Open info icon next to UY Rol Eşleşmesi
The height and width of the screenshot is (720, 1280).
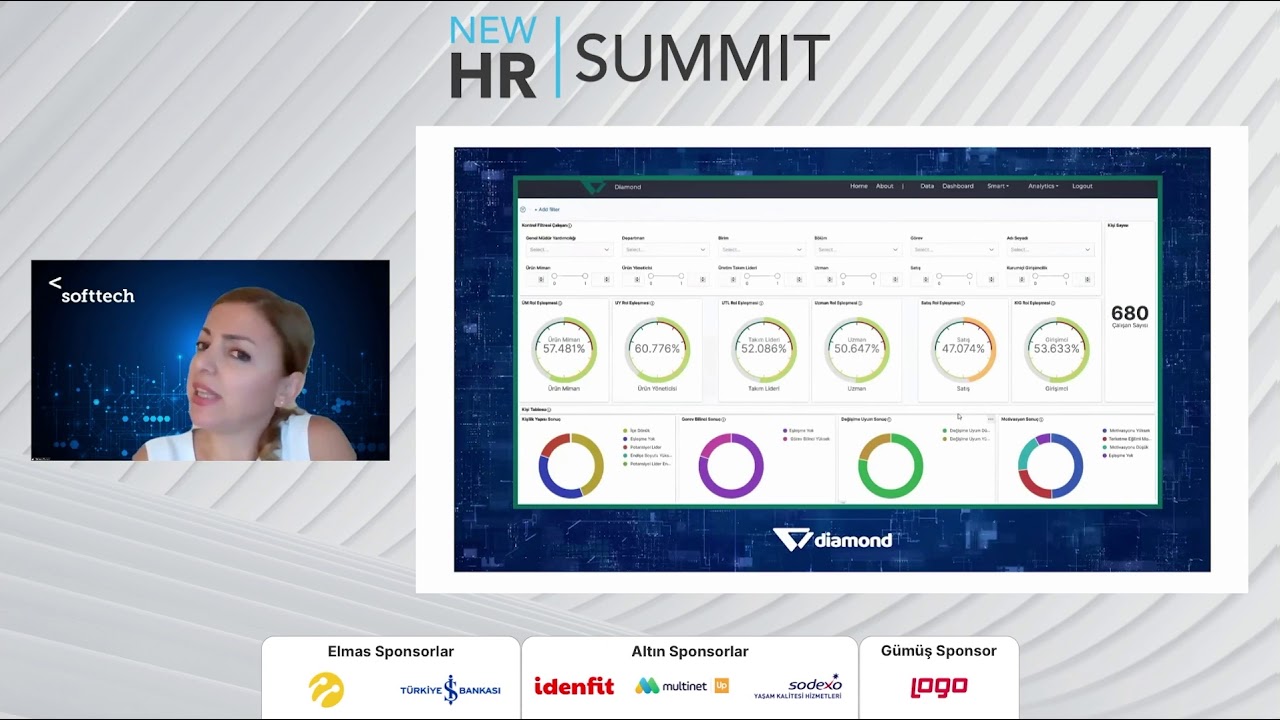point(652,303)
